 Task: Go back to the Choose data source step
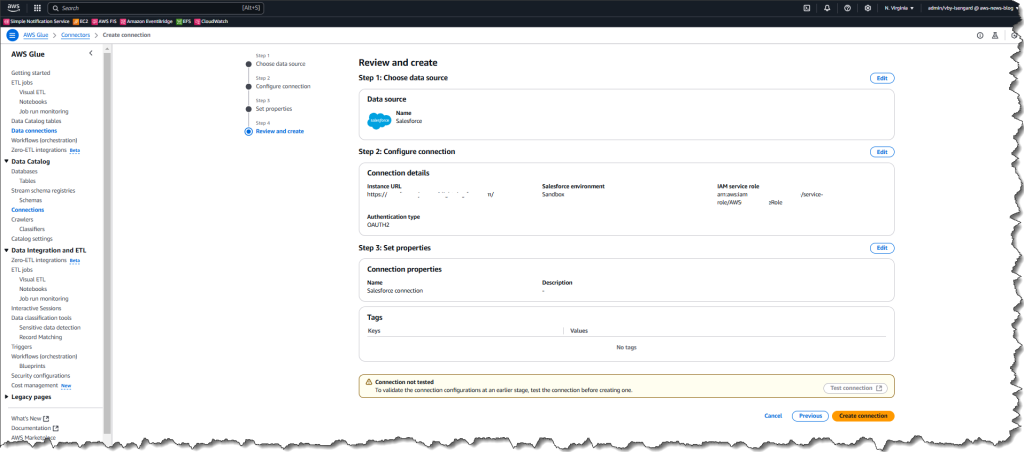point(280,64)
